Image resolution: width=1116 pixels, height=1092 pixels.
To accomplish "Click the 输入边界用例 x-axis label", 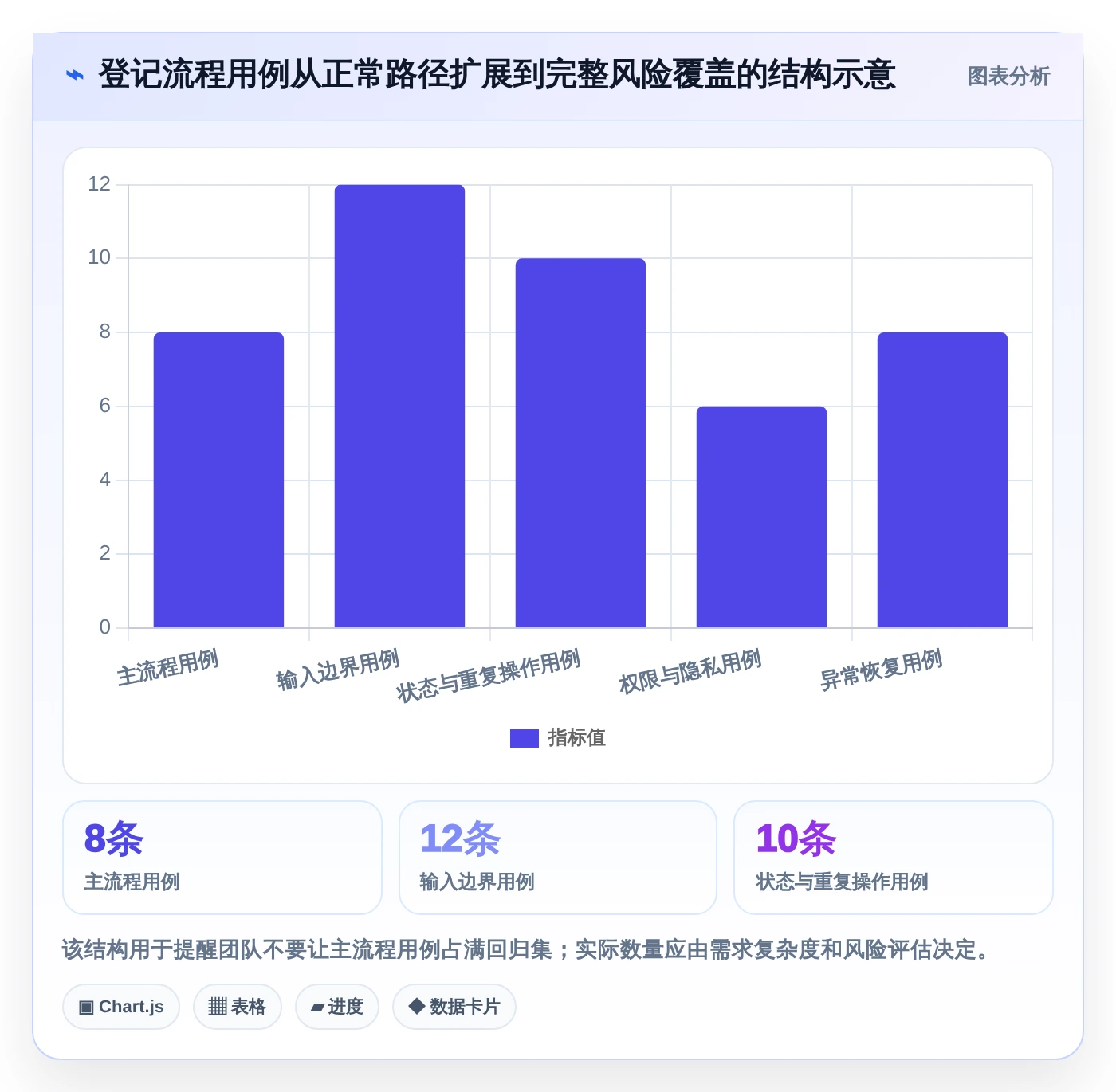I will 338,670.
